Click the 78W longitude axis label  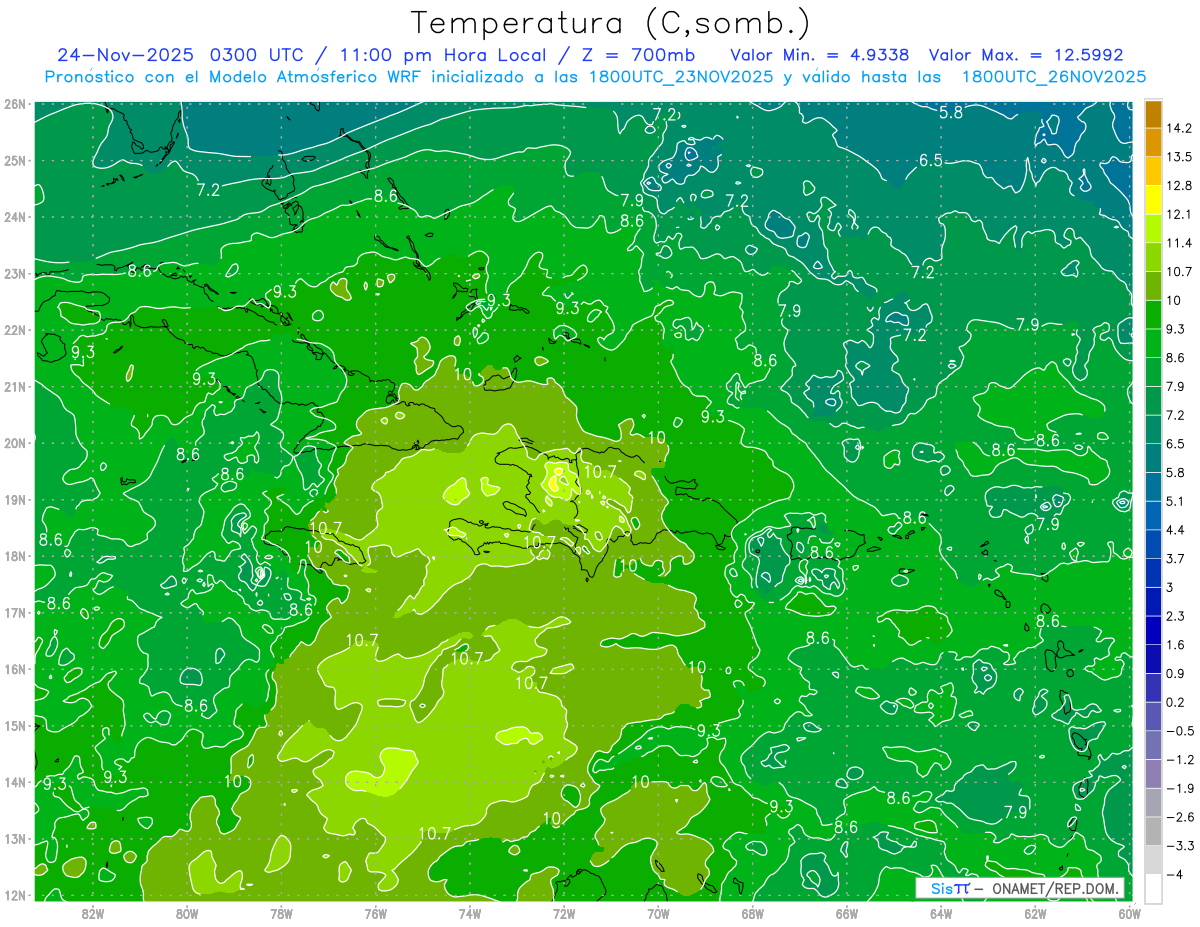point(281,913)
